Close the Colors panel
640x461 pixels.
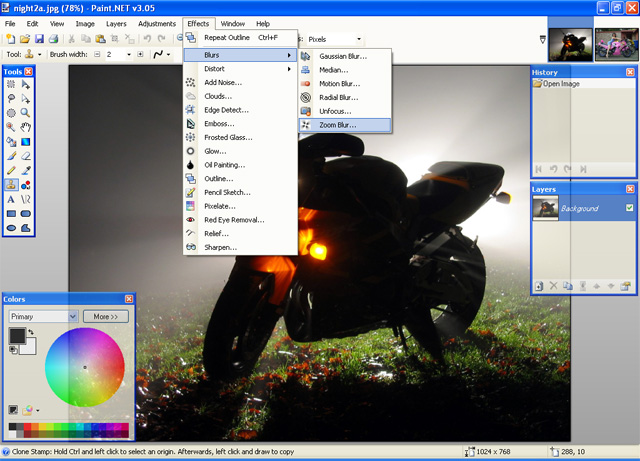coord(129,299)
